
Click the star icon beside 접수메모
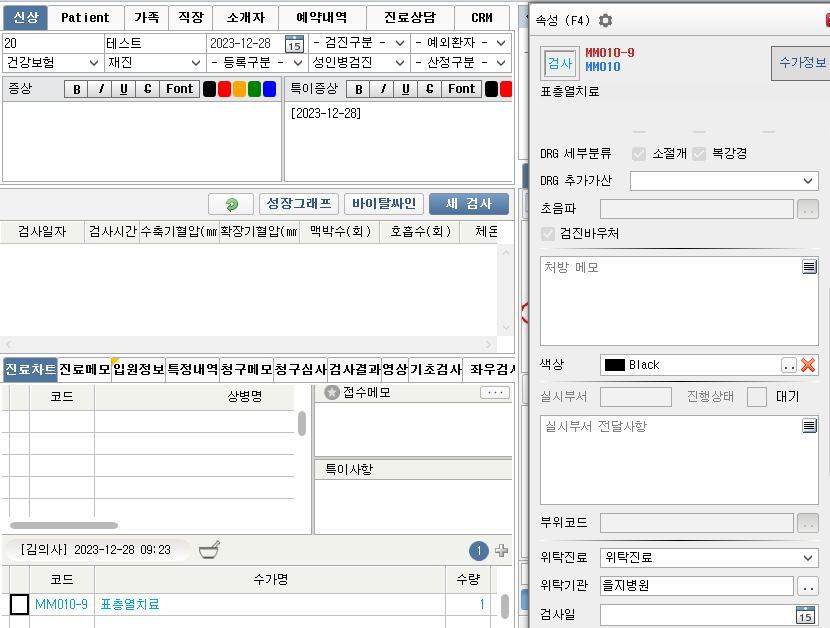(x=331, y=393)
